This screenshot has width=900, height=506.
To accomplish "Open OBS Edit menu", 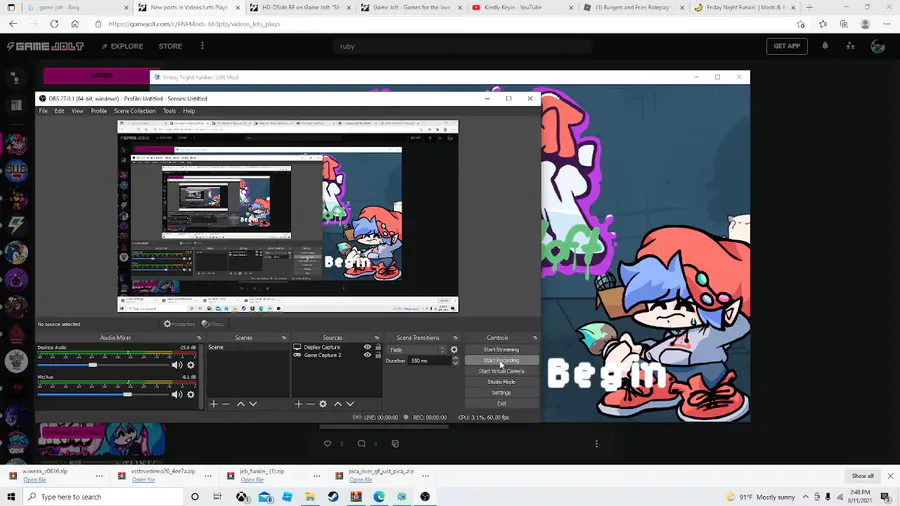I will 59,111.
